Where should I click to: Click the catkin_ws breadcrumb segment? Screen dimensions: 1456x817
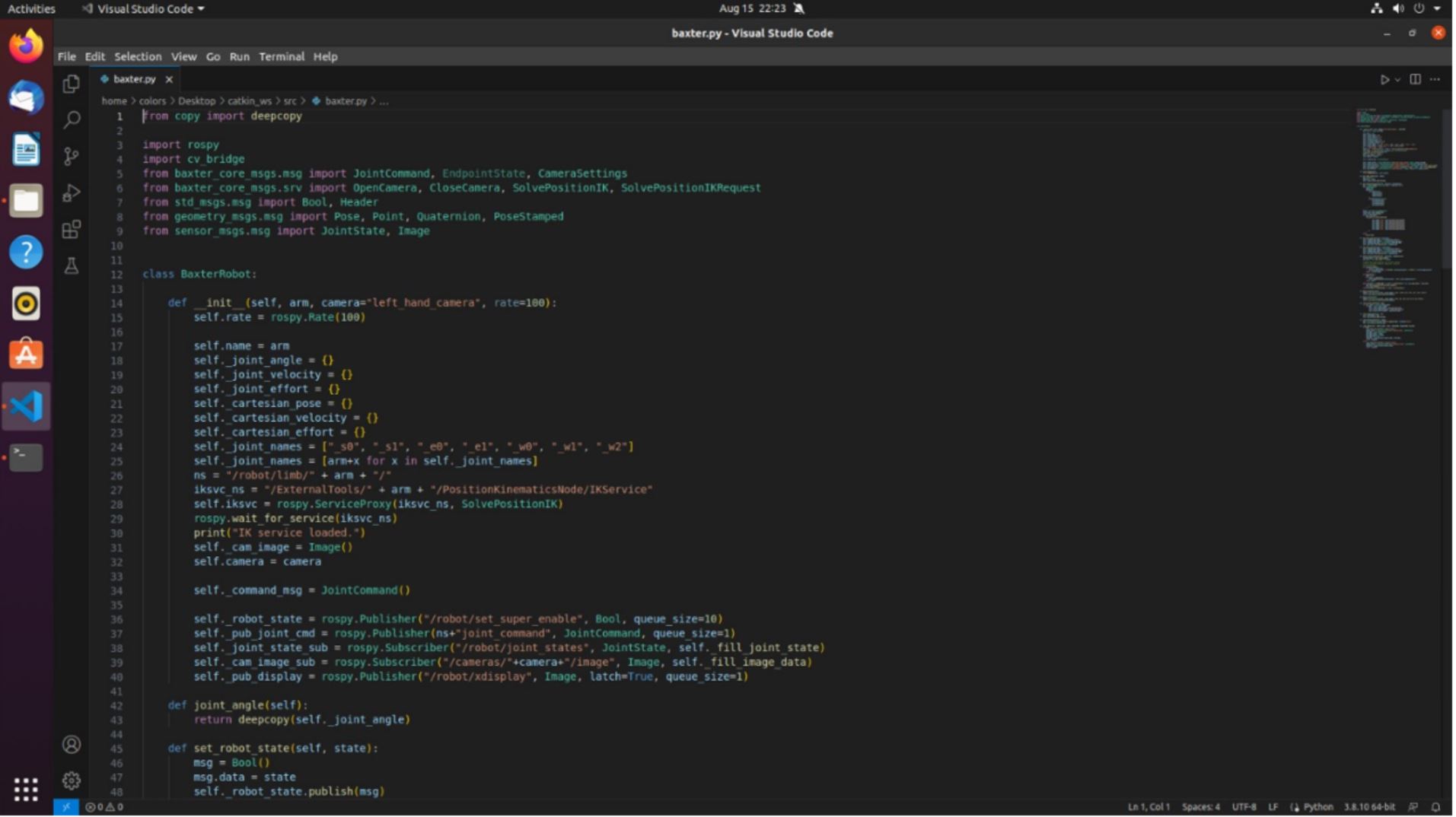[x=250, y=101]
